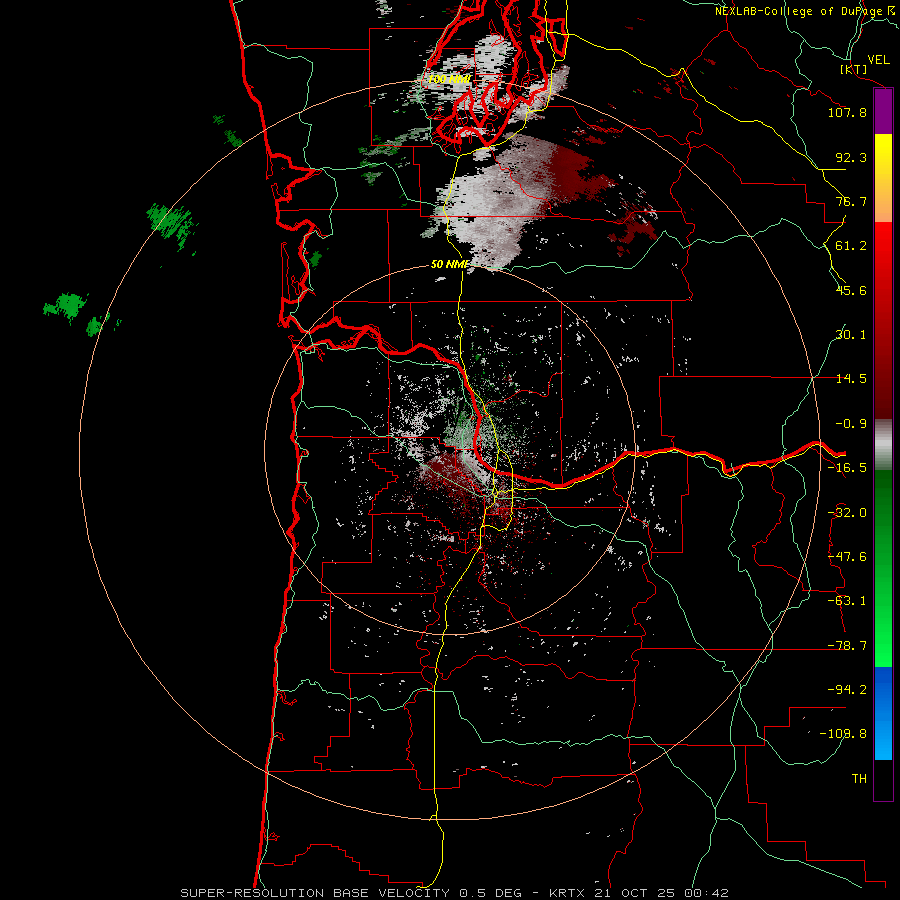This screenshot has height=900, width=900.
Task: Select the 92.3 velocity scale value
Action: (x=851, y=157)
